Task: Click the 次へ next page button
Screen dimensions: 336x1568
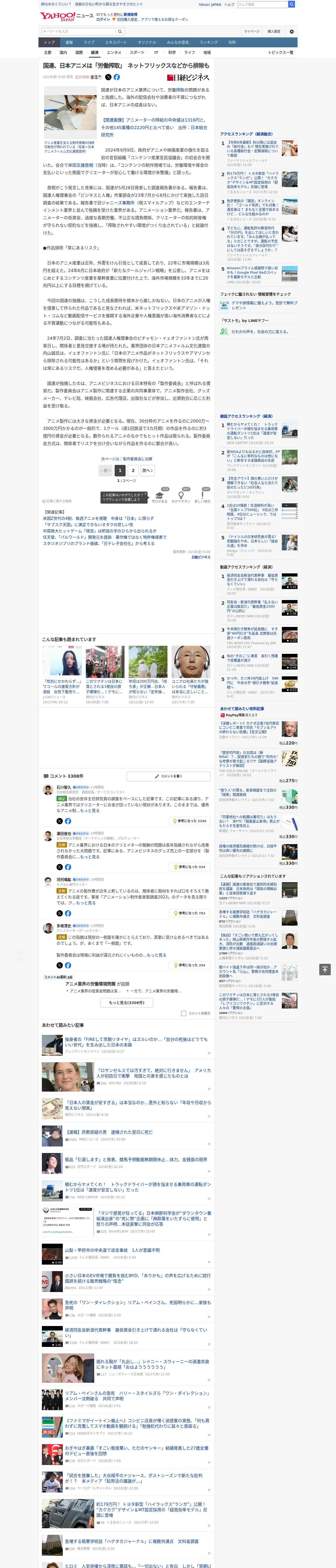Action: pos(147,470)
